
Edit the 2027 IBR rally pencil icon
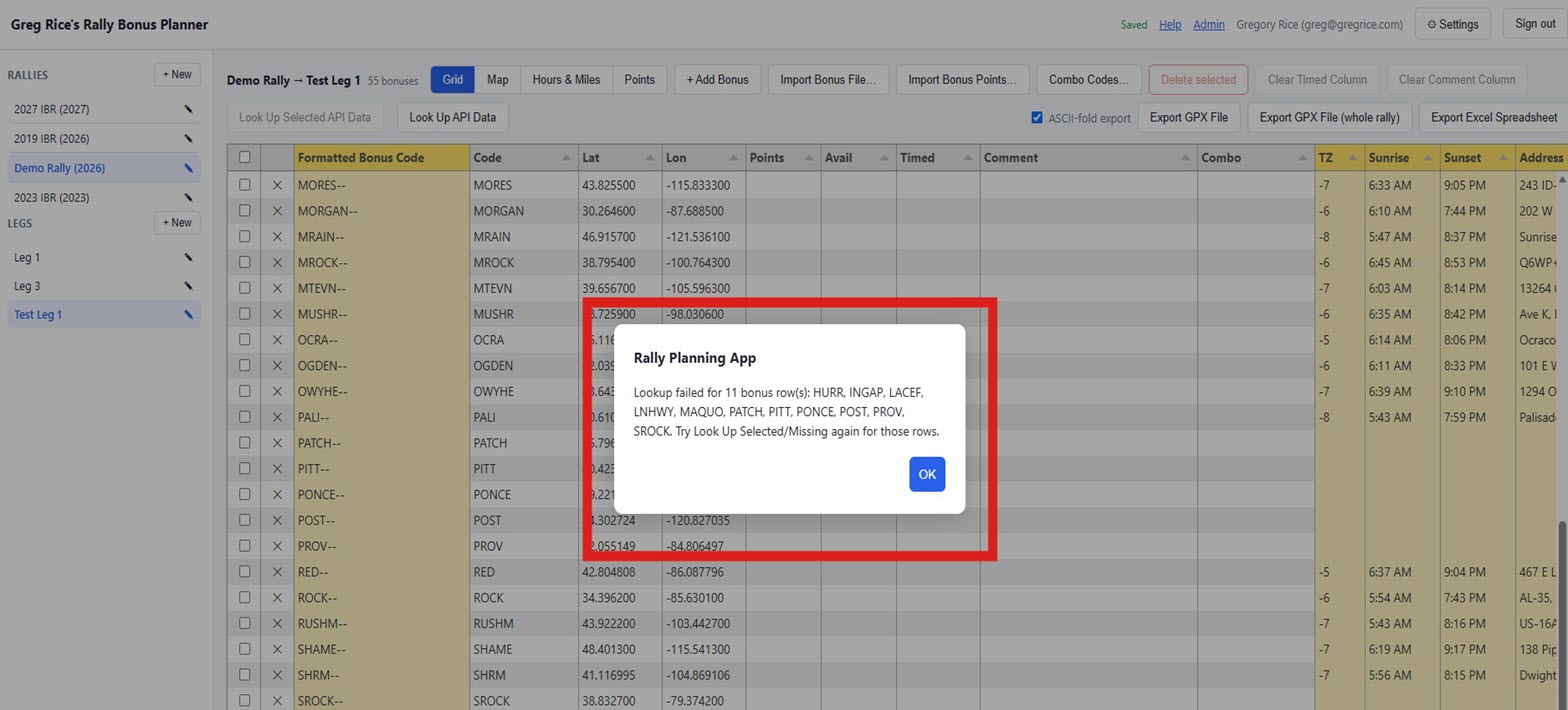pyautogui.click(x=188, y=110)
